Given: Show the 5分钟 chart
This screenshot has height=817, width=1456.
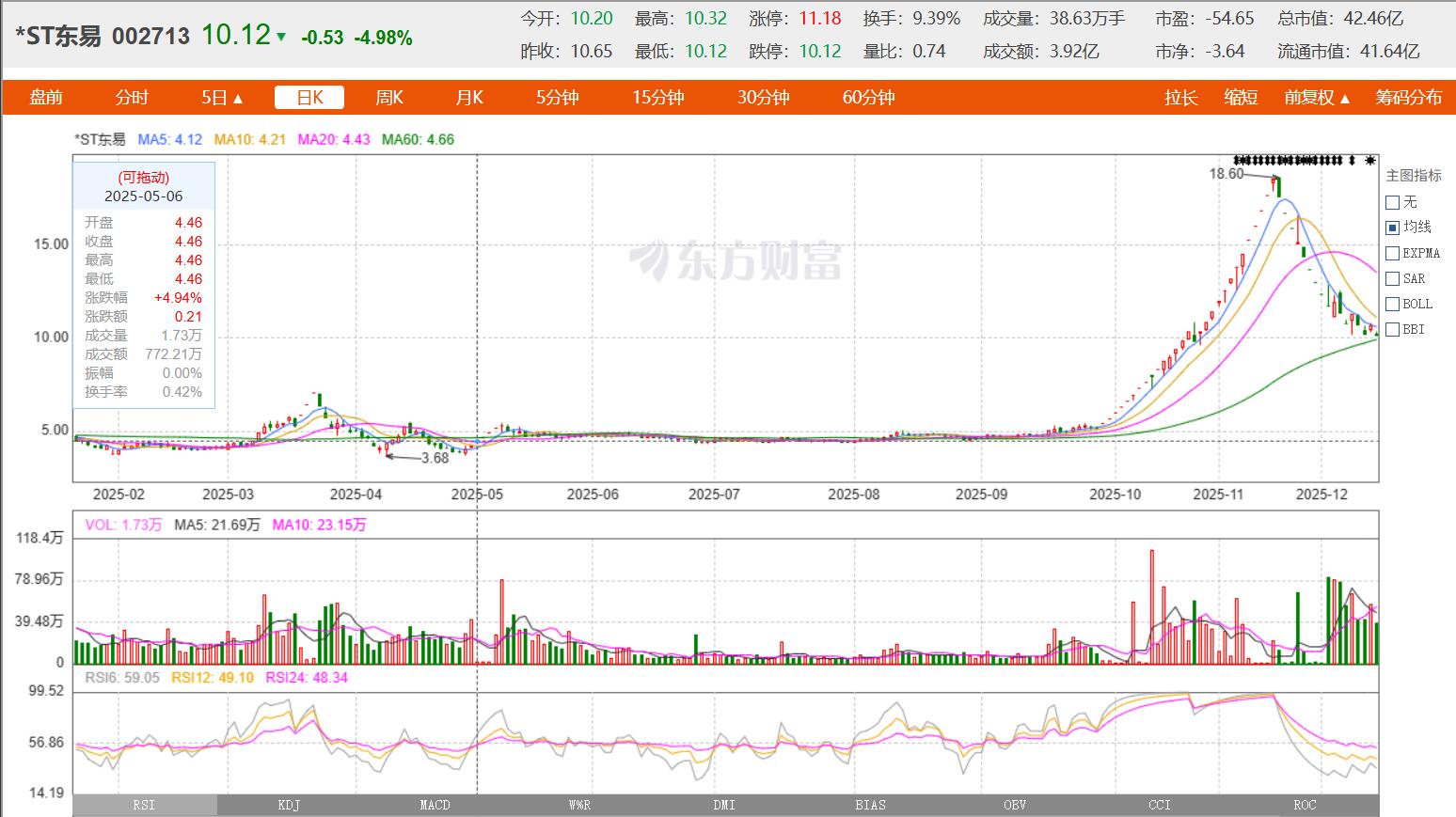Looking at the screenshot, I should coord(558,97).
